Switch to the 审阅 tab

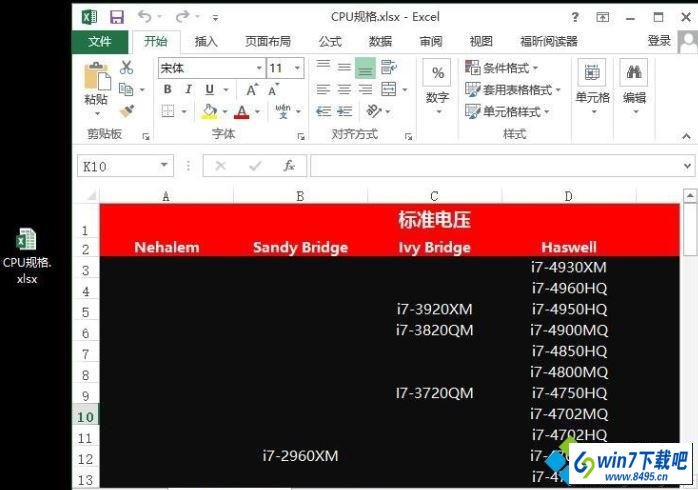(x=431, y=42)
